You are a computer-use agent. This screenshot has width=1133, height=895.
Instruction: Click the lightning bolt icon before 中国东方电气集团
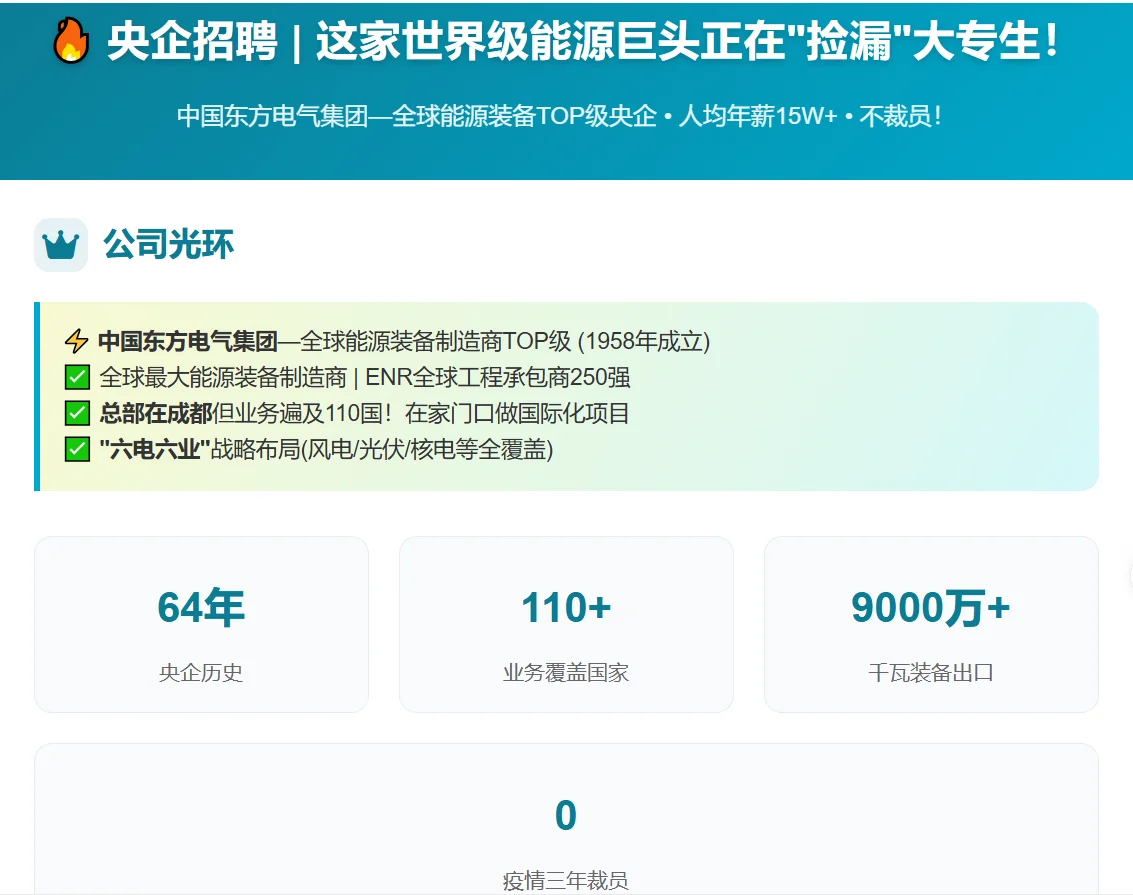[x=77, y=341]
